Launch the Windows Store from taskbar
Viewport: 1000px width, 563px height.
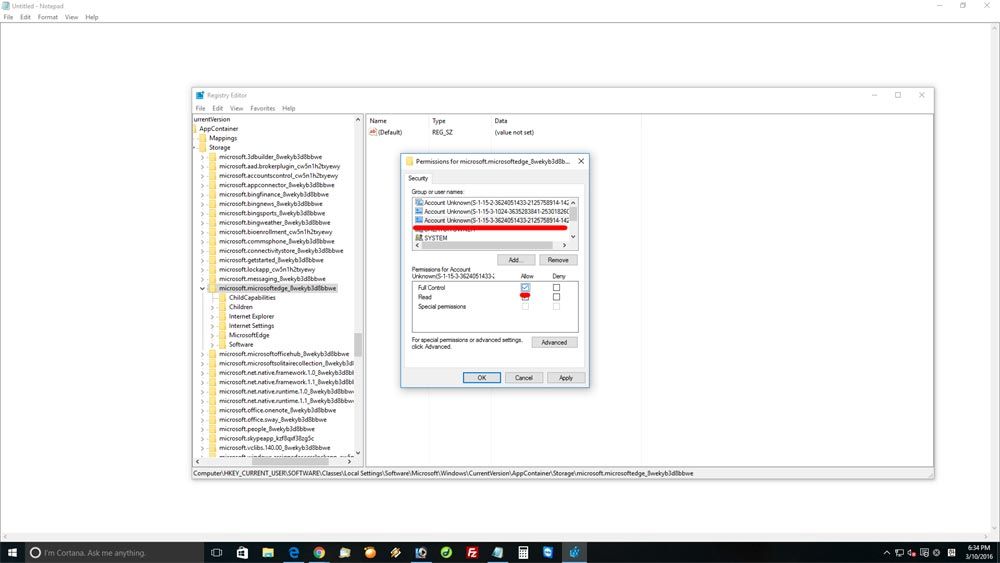pyautogui.click(x=242, y=552)
